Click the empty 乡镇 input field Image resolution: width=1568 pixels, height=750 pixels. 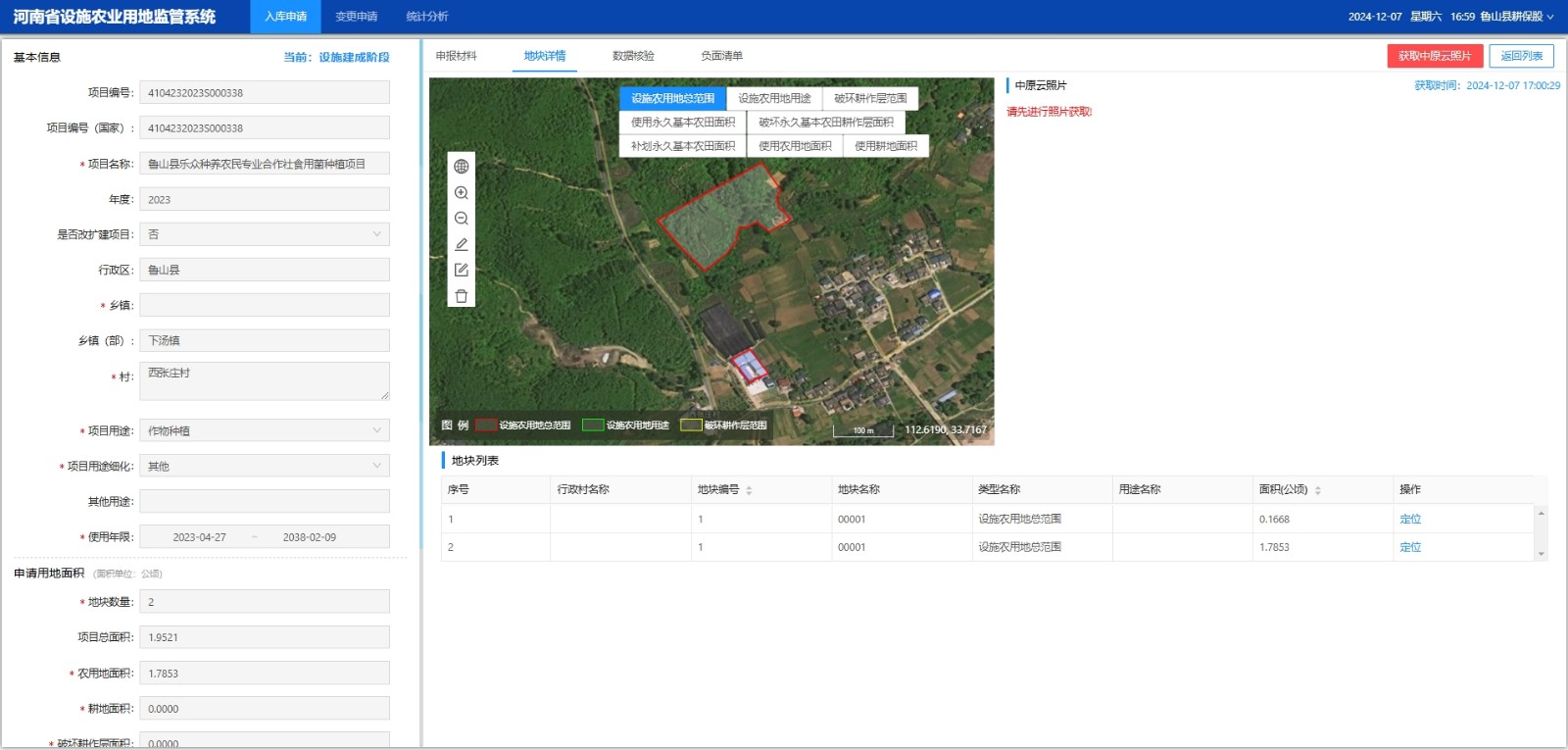pos(265,305)
